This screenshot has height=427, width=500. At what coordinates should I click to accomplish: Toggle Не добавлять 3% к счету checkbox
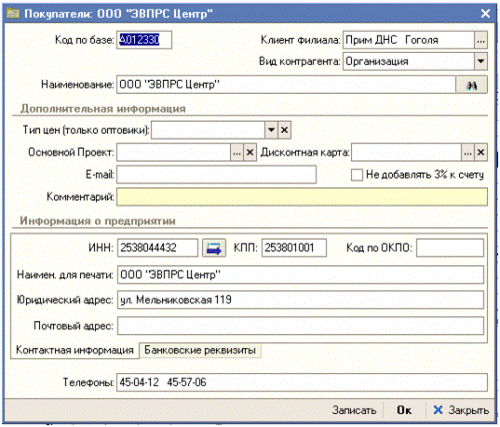357,175
